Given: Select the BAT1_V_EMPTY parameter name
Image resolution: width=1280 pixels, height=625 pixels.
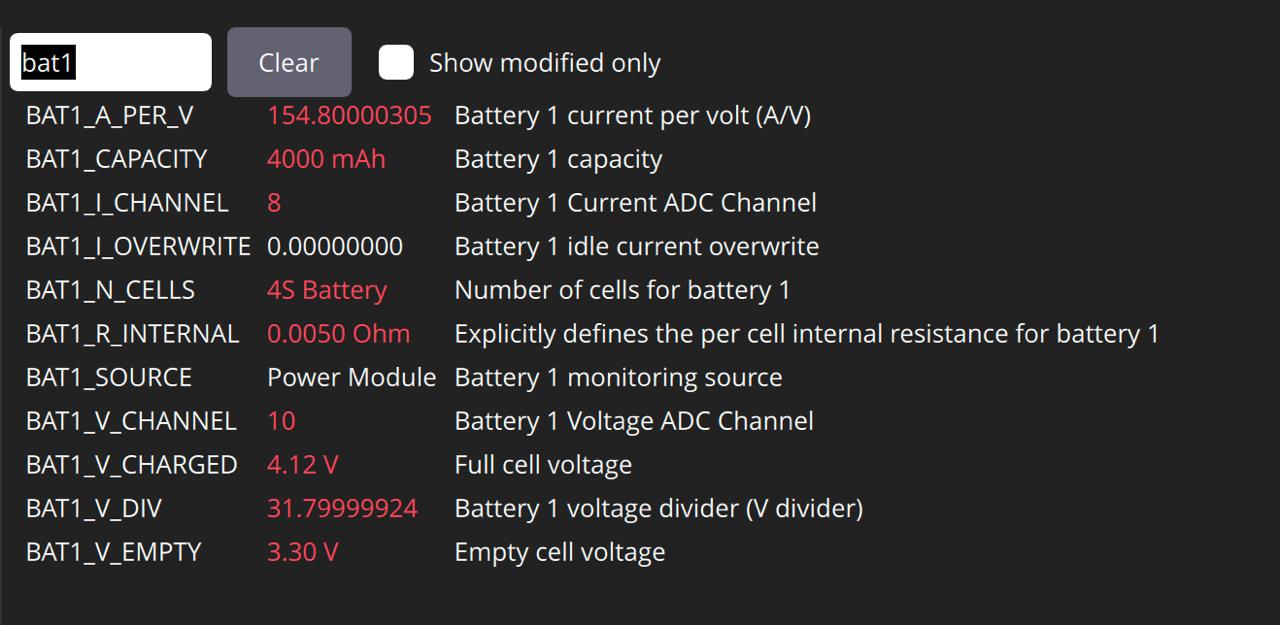Looking at the screenshot, I should pyautogui.click(x=113, y=553).
